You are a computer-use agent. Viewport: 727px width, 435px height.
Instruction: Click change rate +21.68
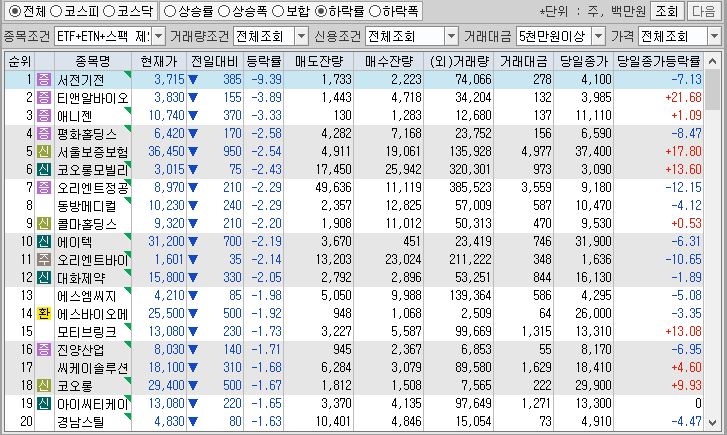tap(683, 97)
